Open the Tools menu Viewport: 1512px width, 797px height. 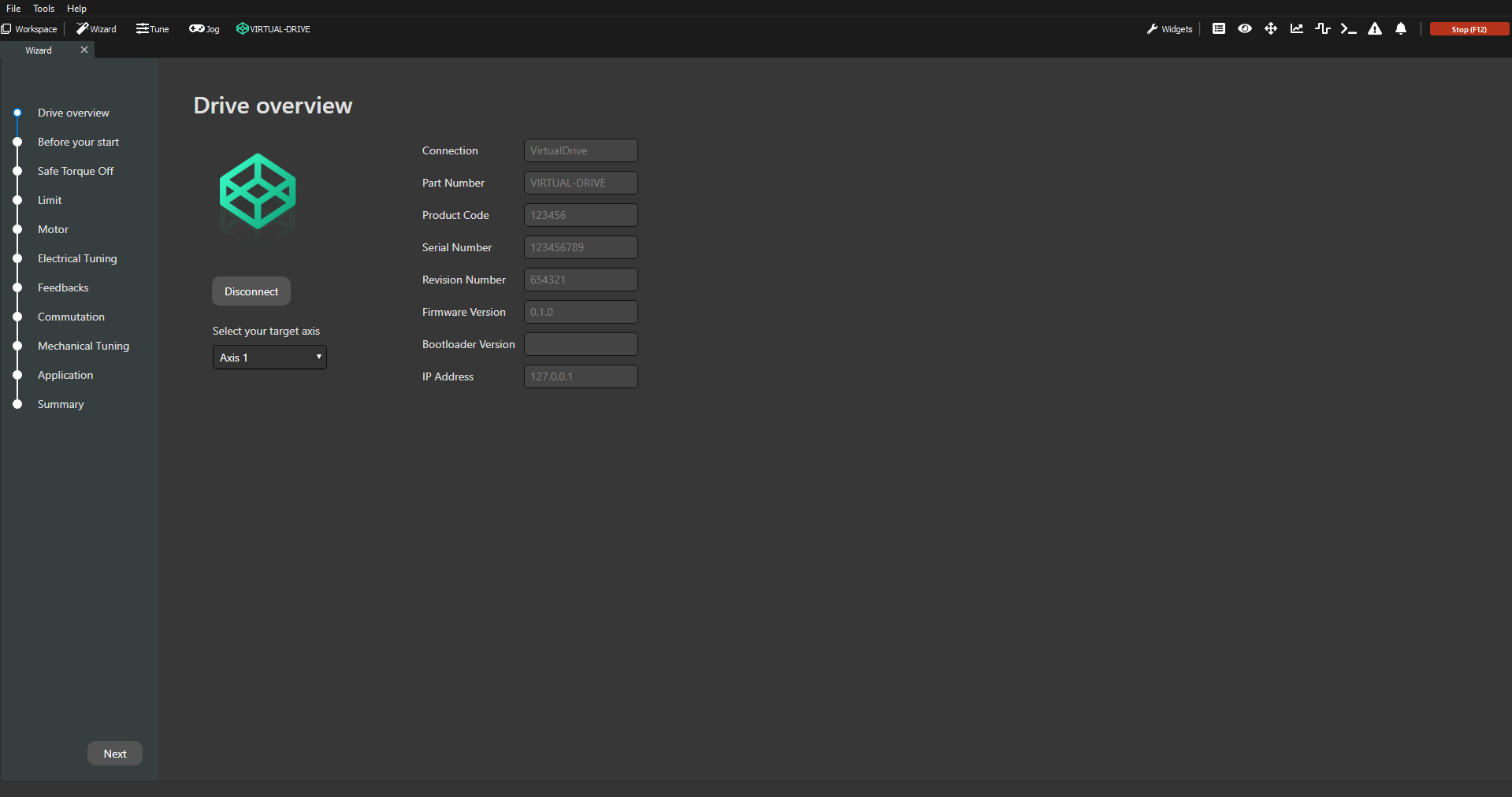pos(43,9)
